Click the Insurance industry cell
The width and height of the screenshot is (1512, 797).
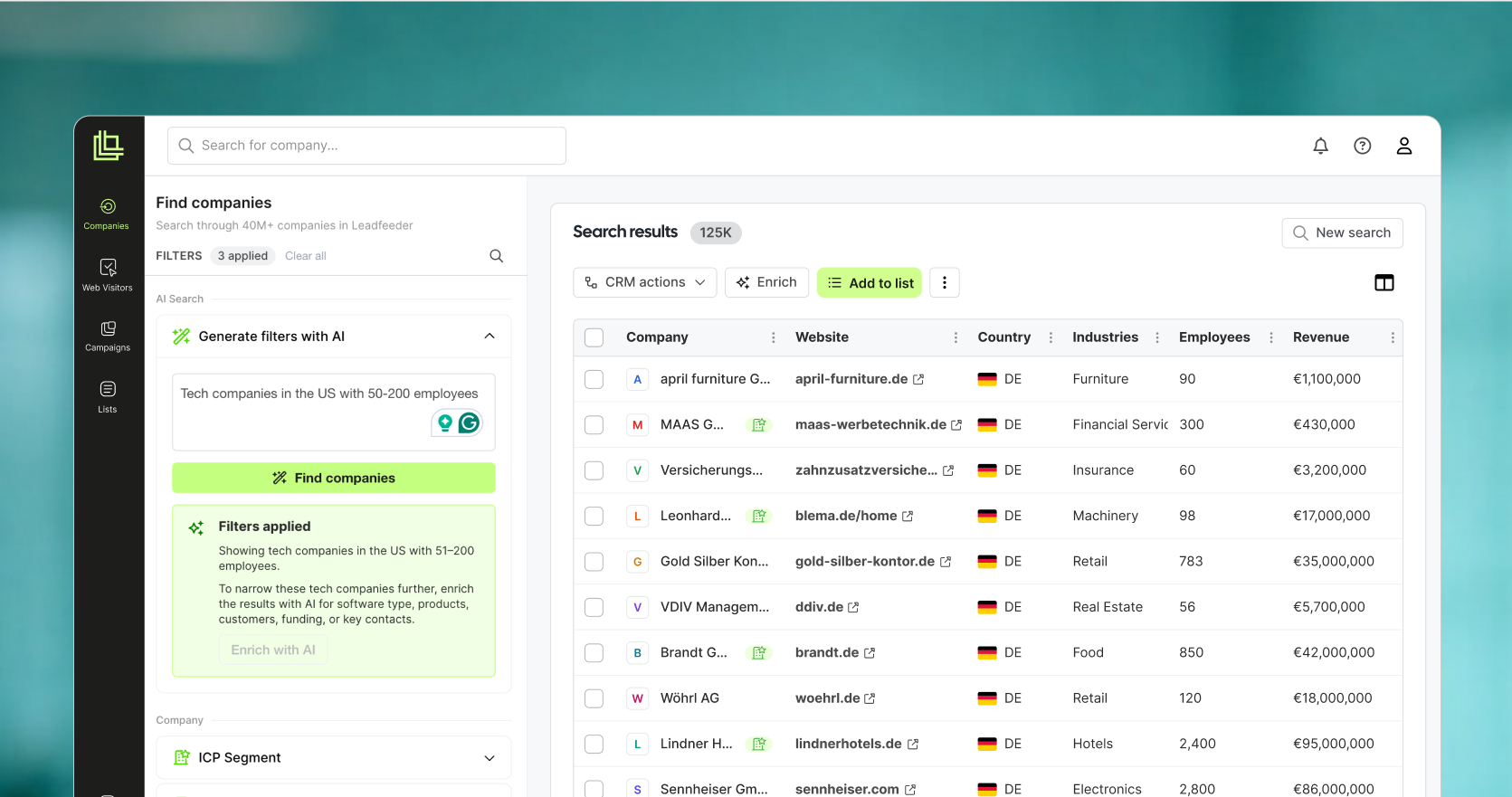(x=1103, y=470)
